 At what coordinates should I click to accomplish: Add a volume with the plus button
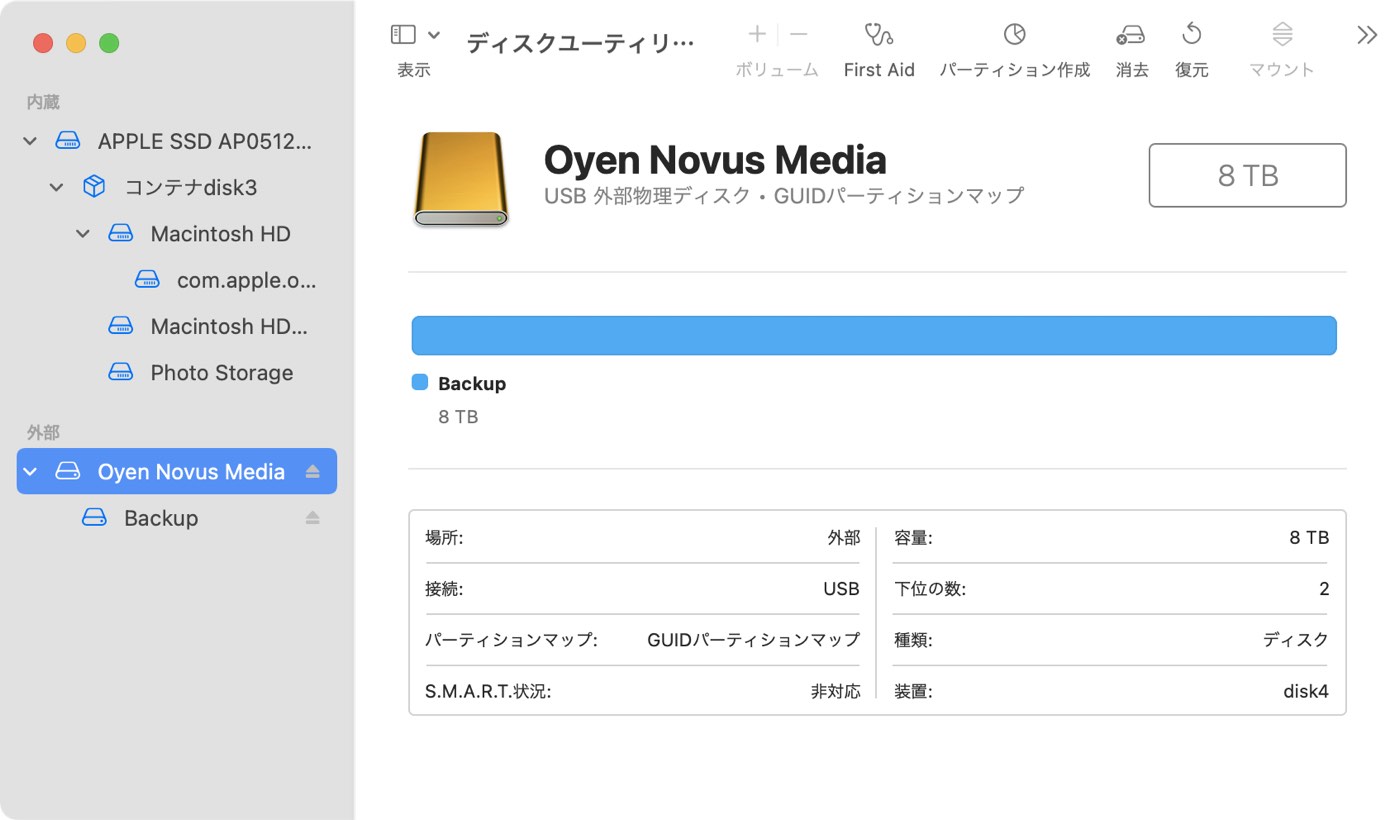(x=757, y=35)
